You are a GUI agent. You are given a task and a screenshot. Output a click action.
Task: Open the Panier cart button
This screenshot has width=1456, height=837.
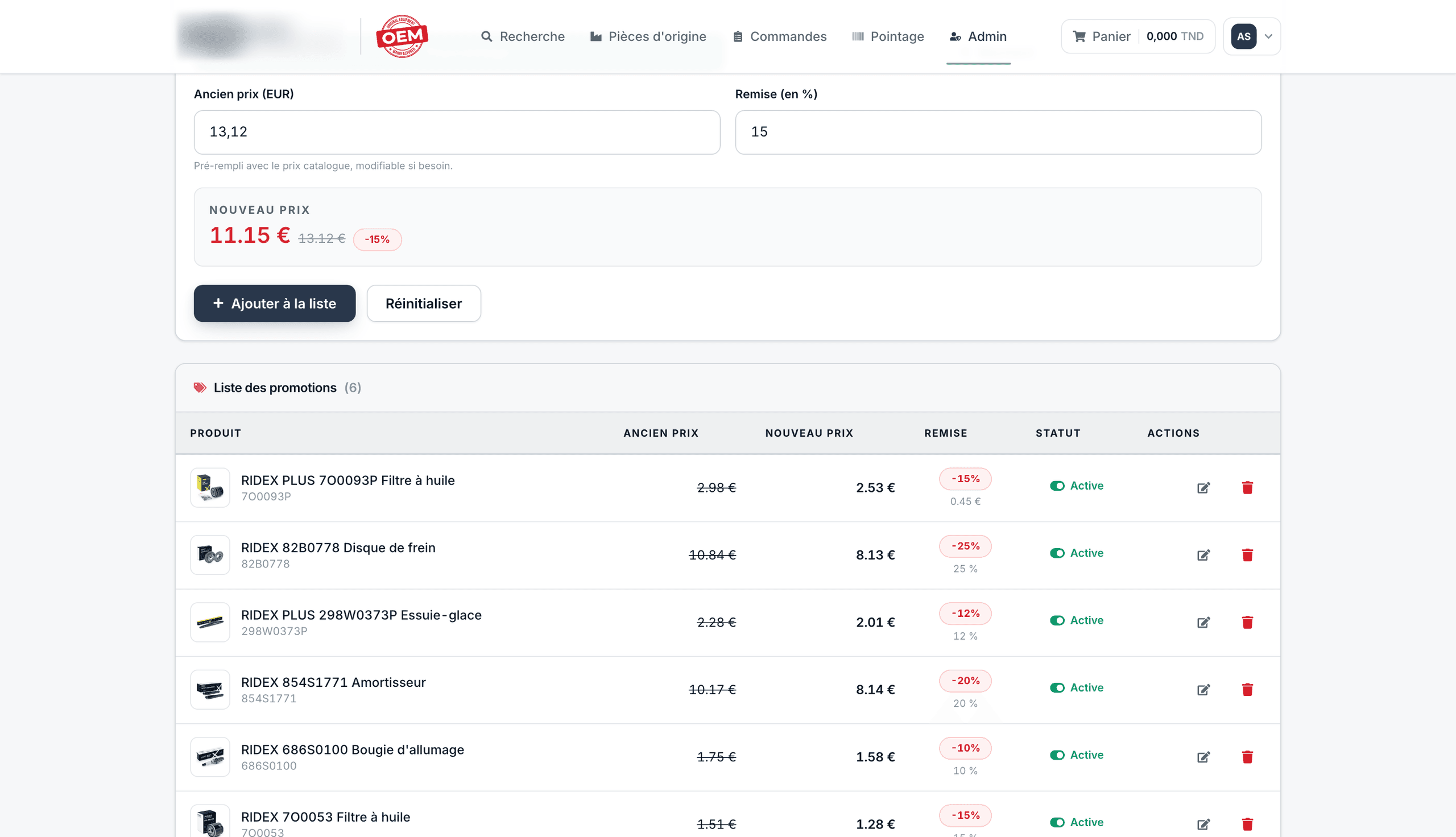coord(1137,36)
